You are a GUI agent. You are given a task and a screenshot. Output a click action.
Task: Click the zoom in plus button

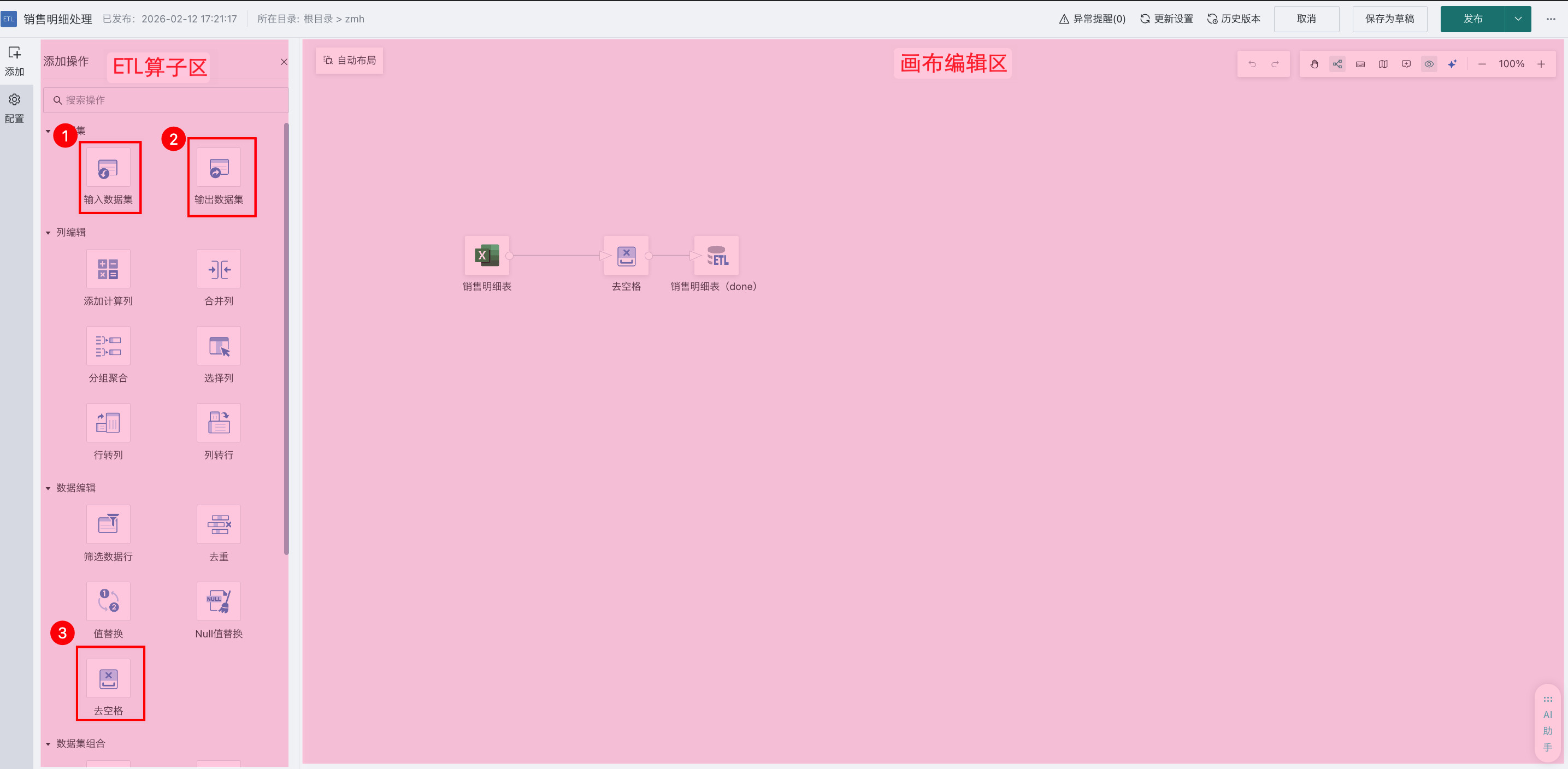coord(1541,64)
